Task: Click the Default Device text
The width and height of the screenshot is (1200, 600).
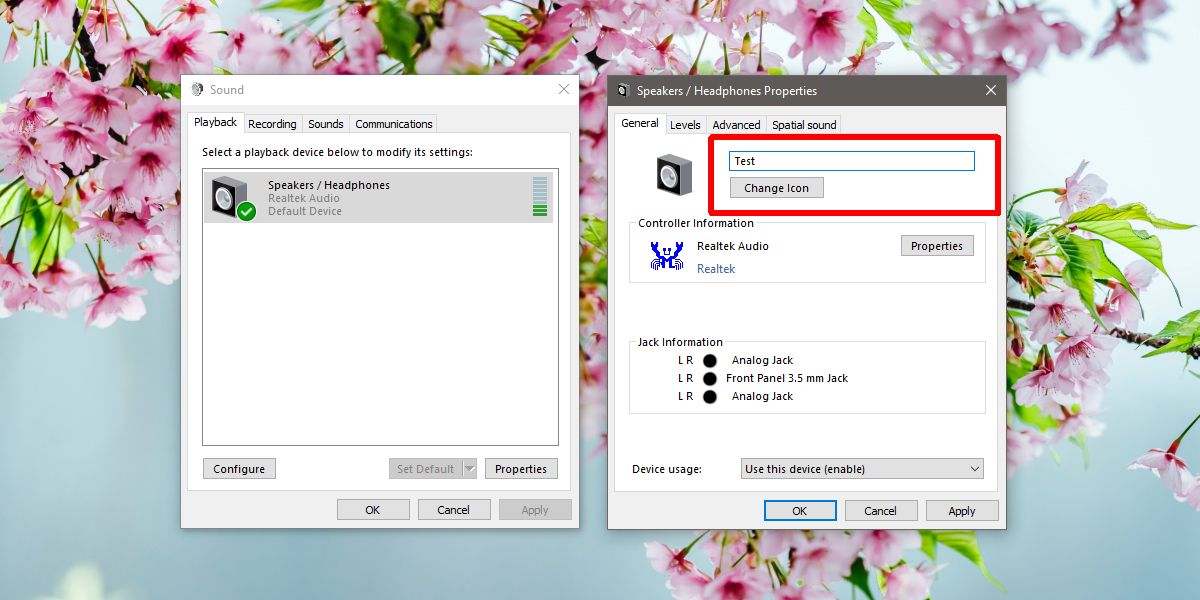Action: [x=305, y=211]
